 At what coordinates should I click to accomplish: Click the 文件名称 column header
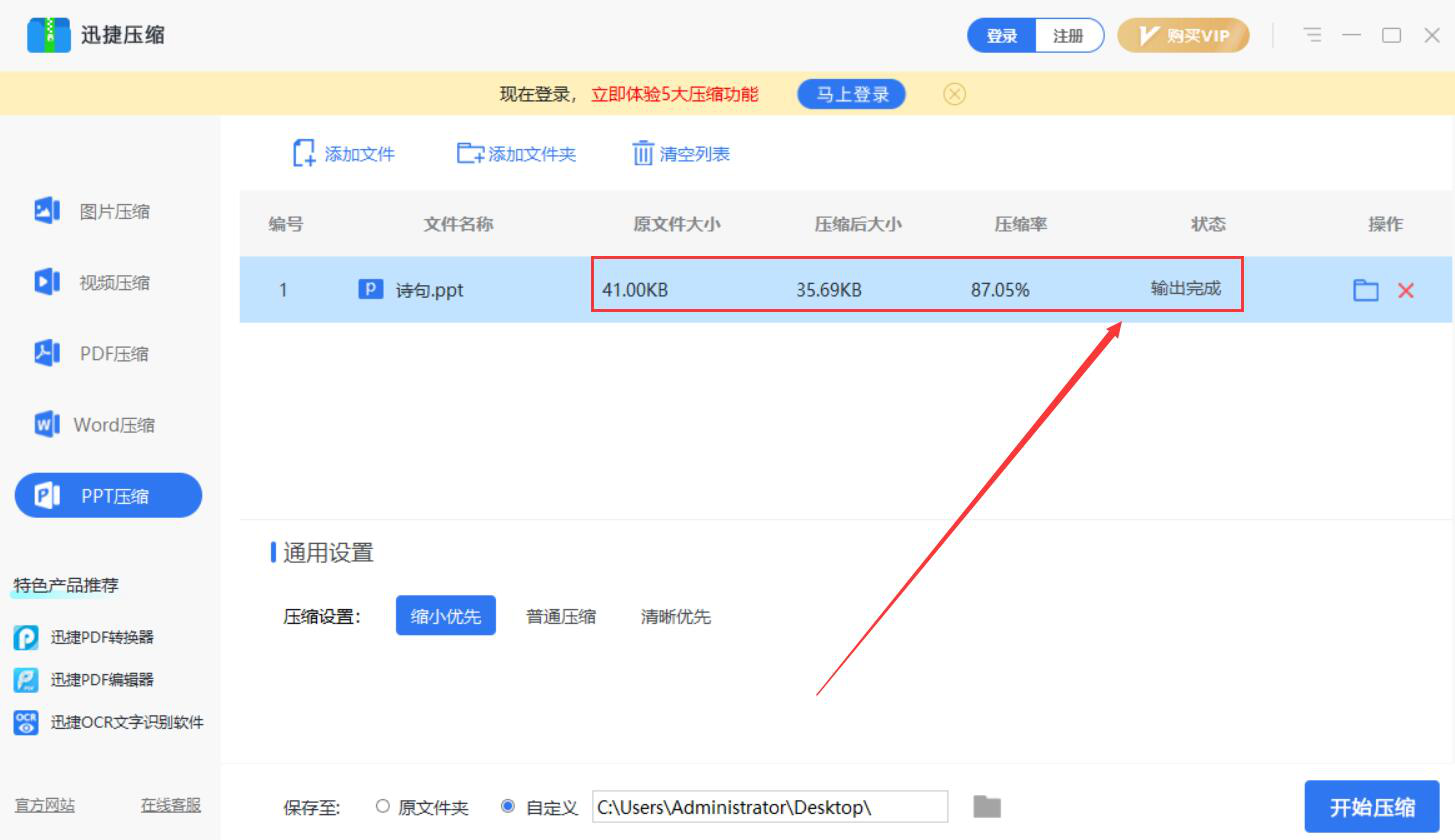coord(458,224)
